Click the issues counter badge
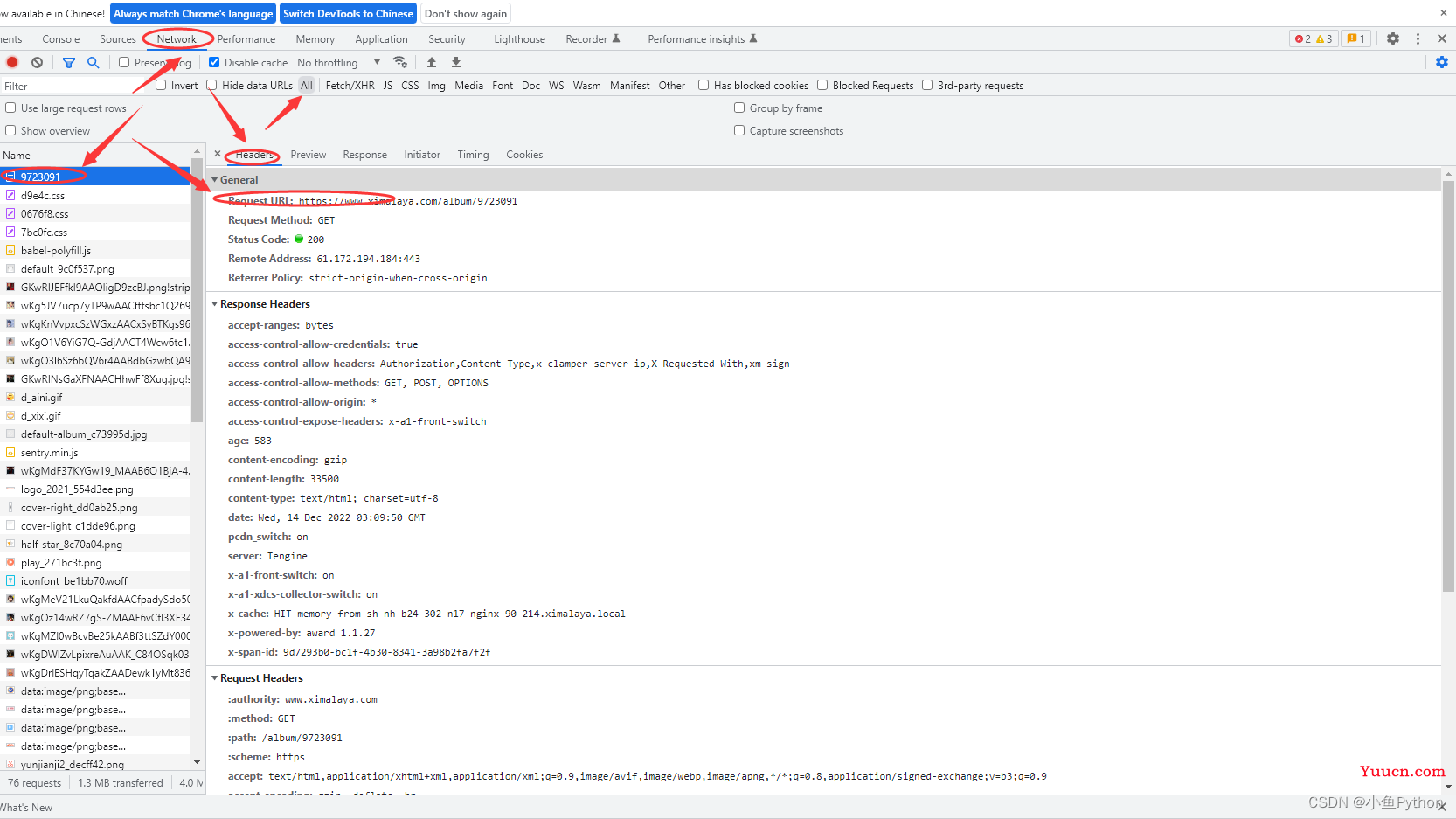Image resolution: width=1456 pixels, height=819 pixels. 1356,38
